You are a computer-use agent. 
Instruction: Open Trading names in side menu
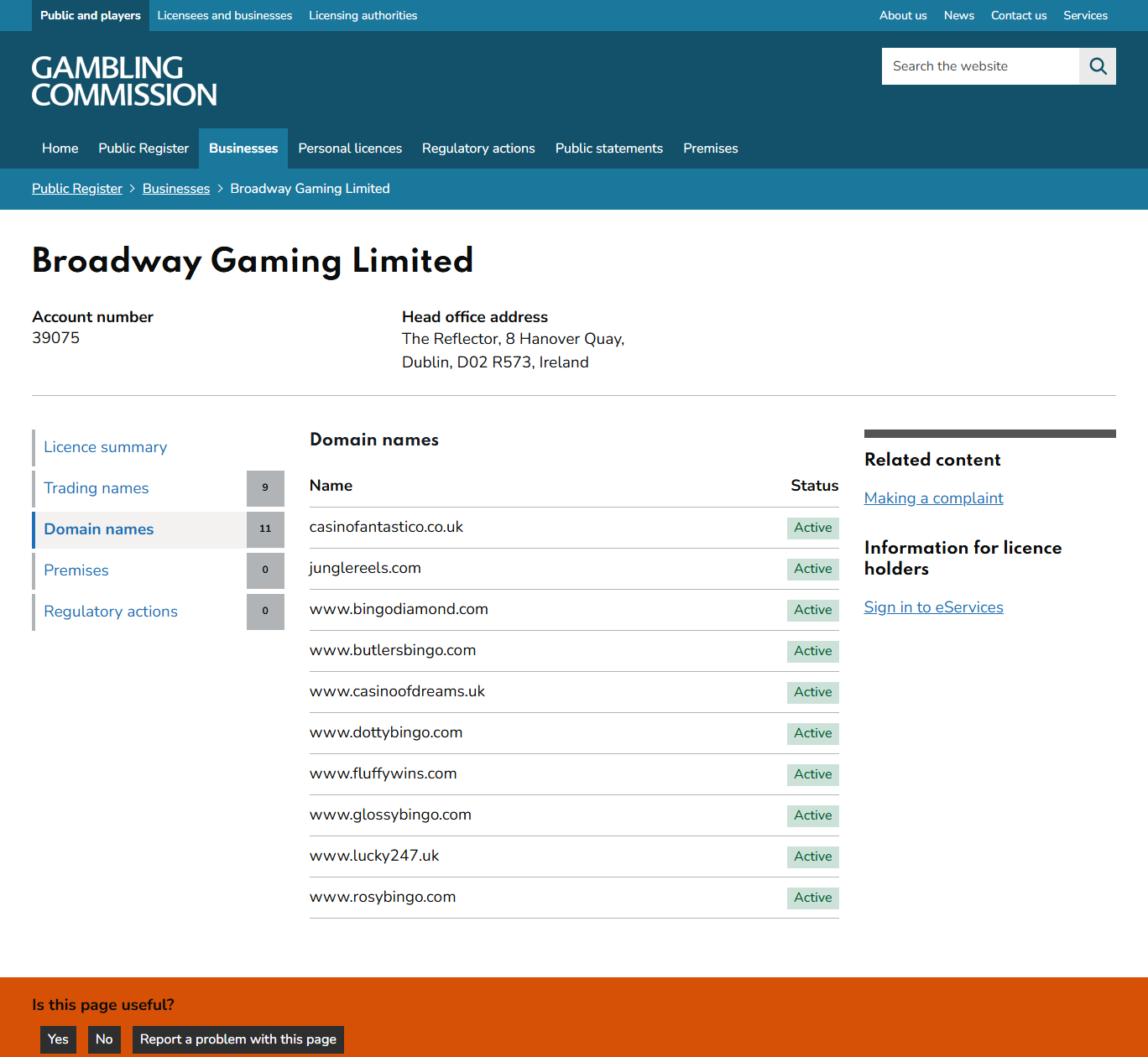pyautogui.click(x=159, y=488)
